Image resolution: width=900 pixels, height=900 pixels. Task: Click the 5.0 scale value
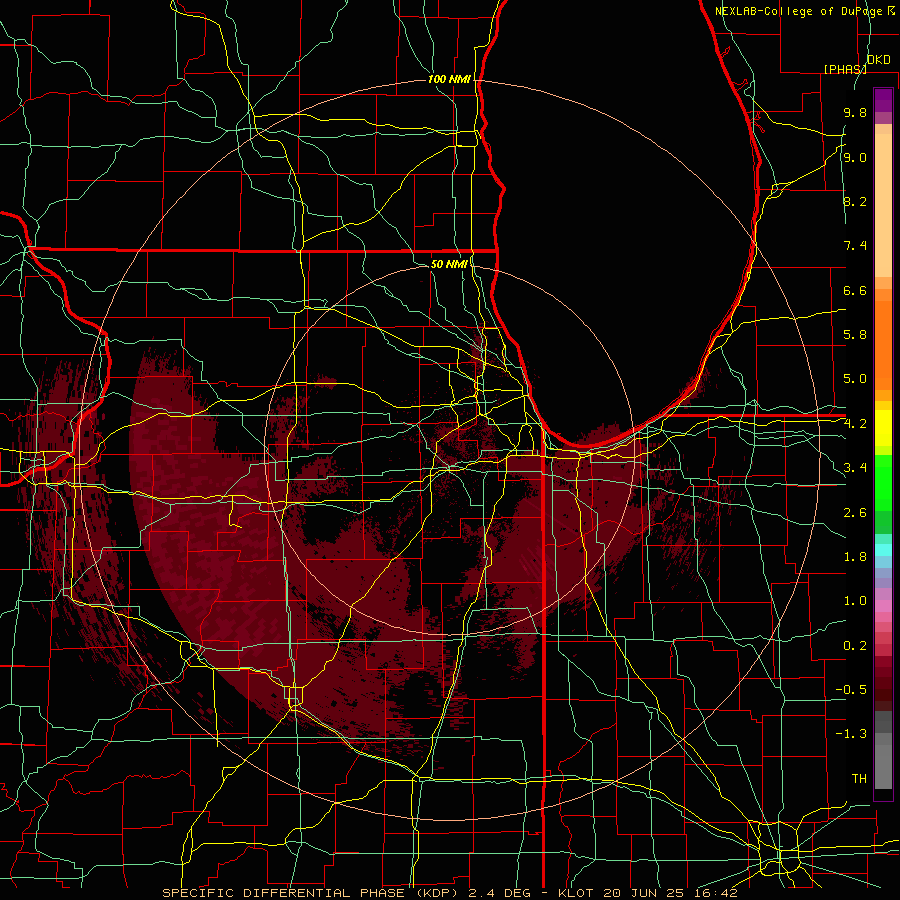point(855,379)
